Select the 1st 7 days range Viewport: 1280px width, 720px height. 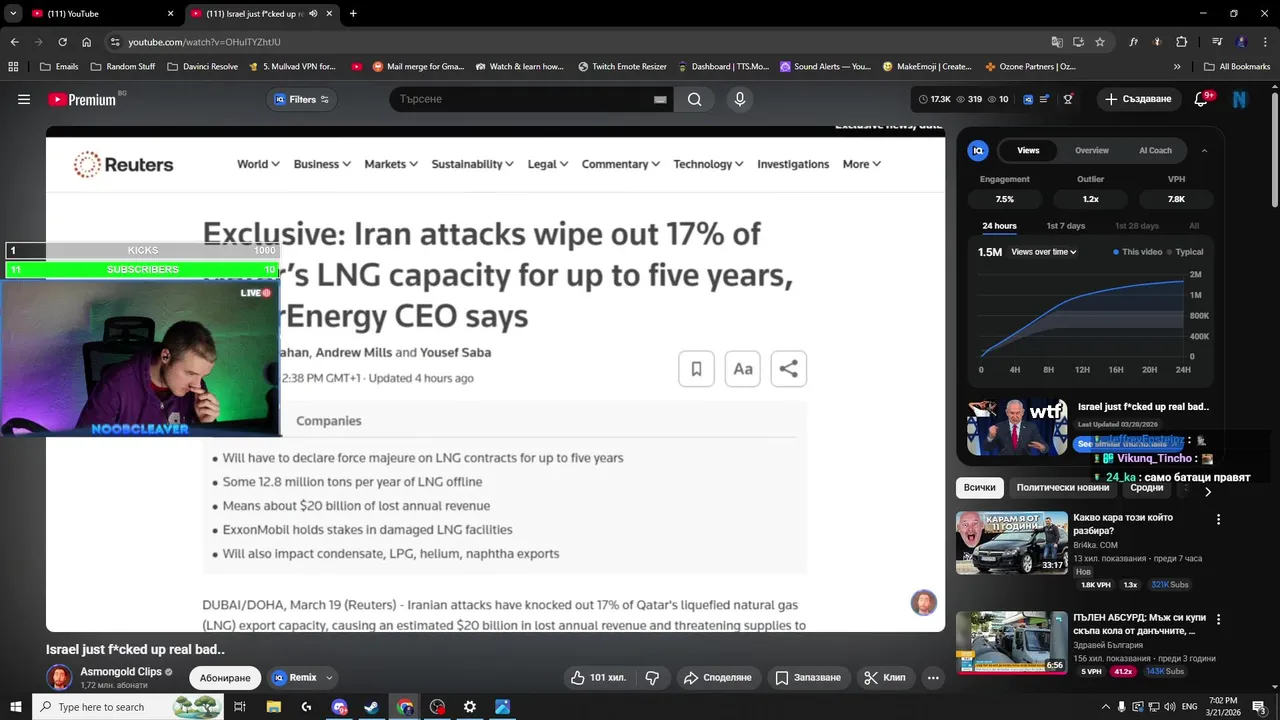pos(1066,226)
